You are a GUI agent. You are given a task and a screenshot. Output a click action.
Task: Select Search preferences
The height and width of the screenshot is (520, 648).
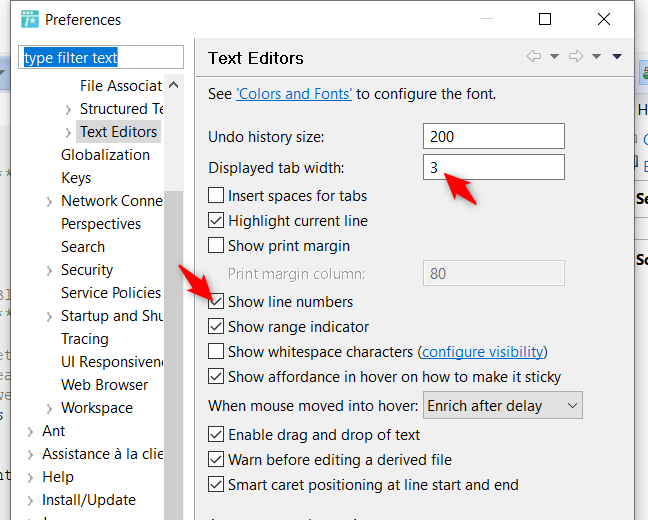[x=83, y=247]
